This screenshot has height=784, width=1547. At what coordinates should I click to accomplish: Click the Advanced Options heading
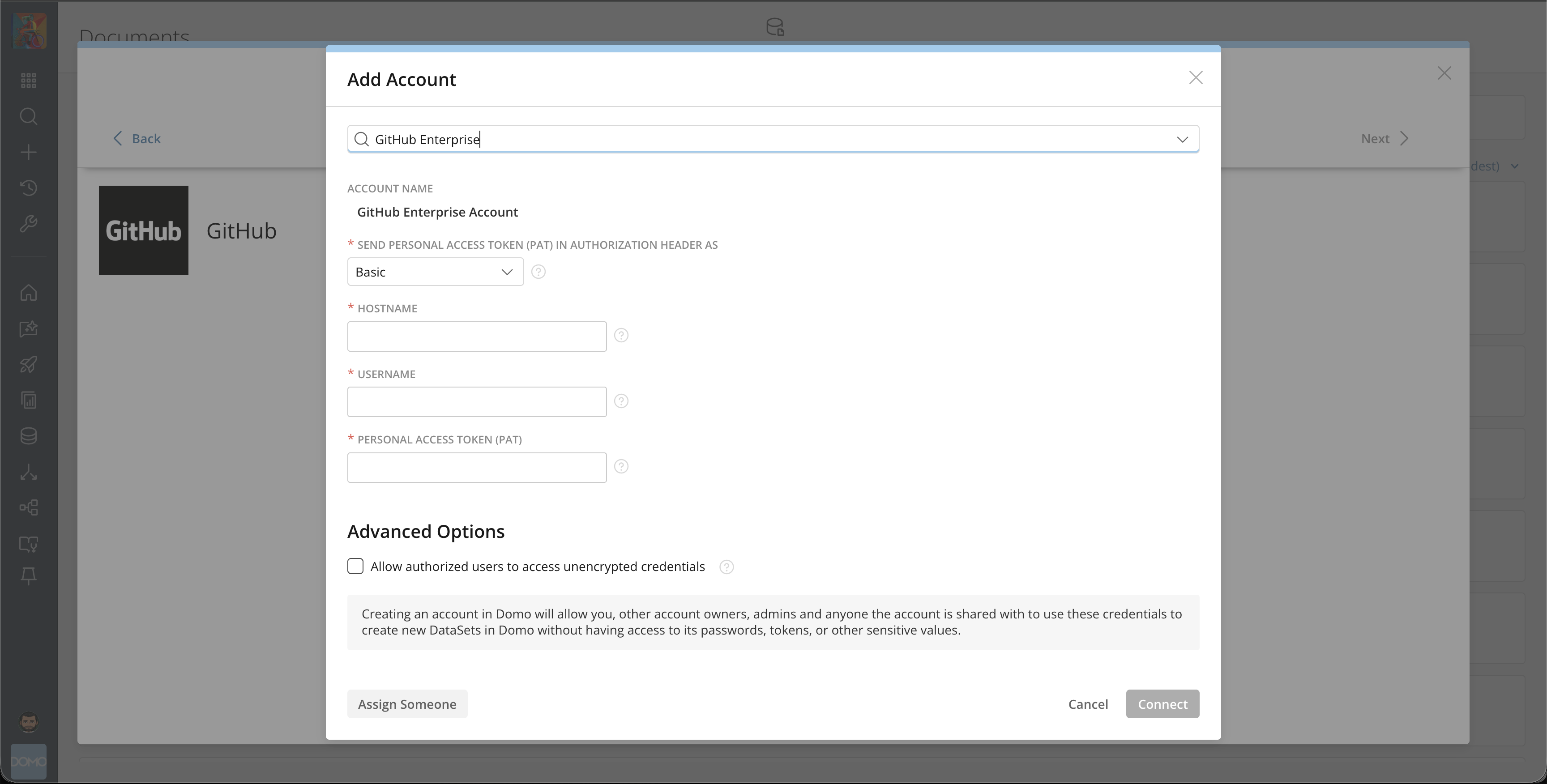[x=426, y=532]
